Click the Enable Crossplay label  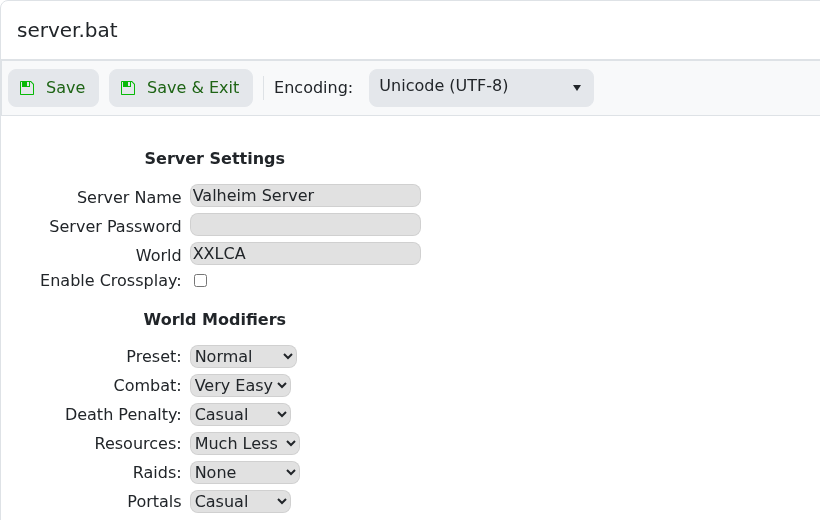[x=111, y=281]
